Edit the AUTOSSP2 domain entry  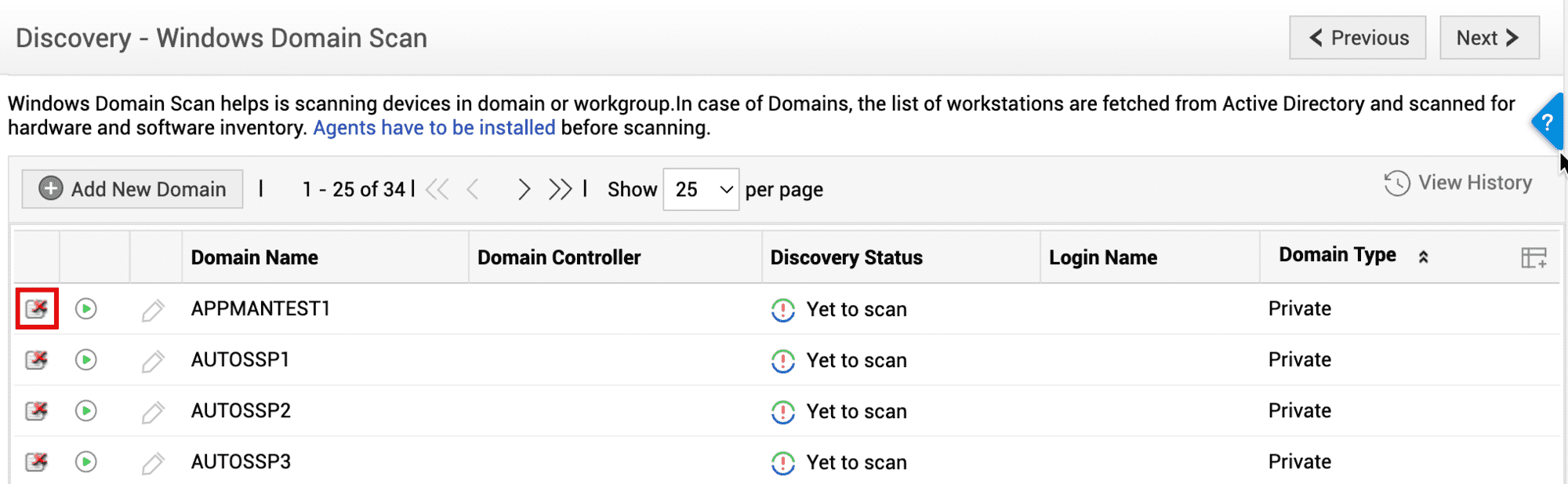coord(153,412)
